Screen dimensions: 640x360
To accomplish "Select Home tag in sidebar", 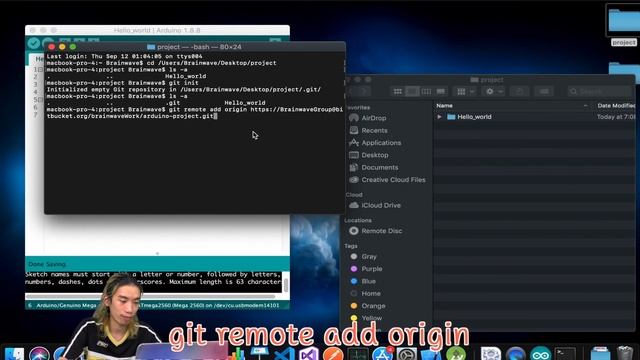I will click(x=366, y=293).
